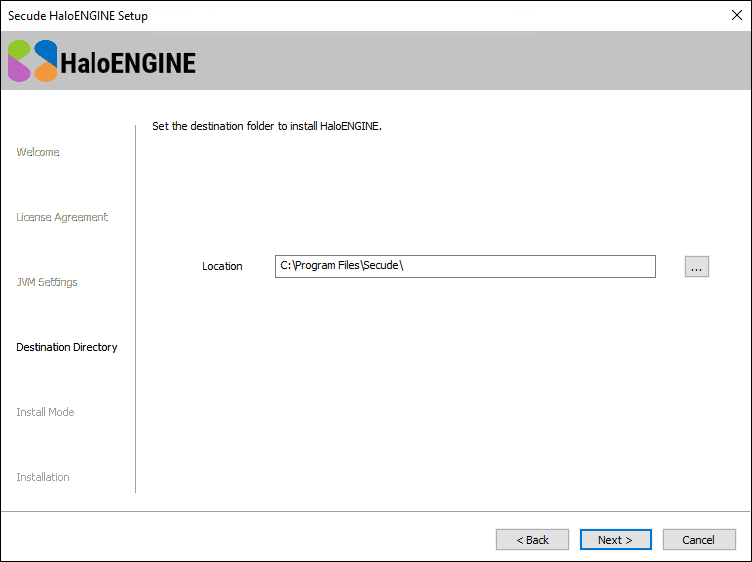Select the Welcome step in sidebar
Screen dimensions: 752x562
point(38,152)
